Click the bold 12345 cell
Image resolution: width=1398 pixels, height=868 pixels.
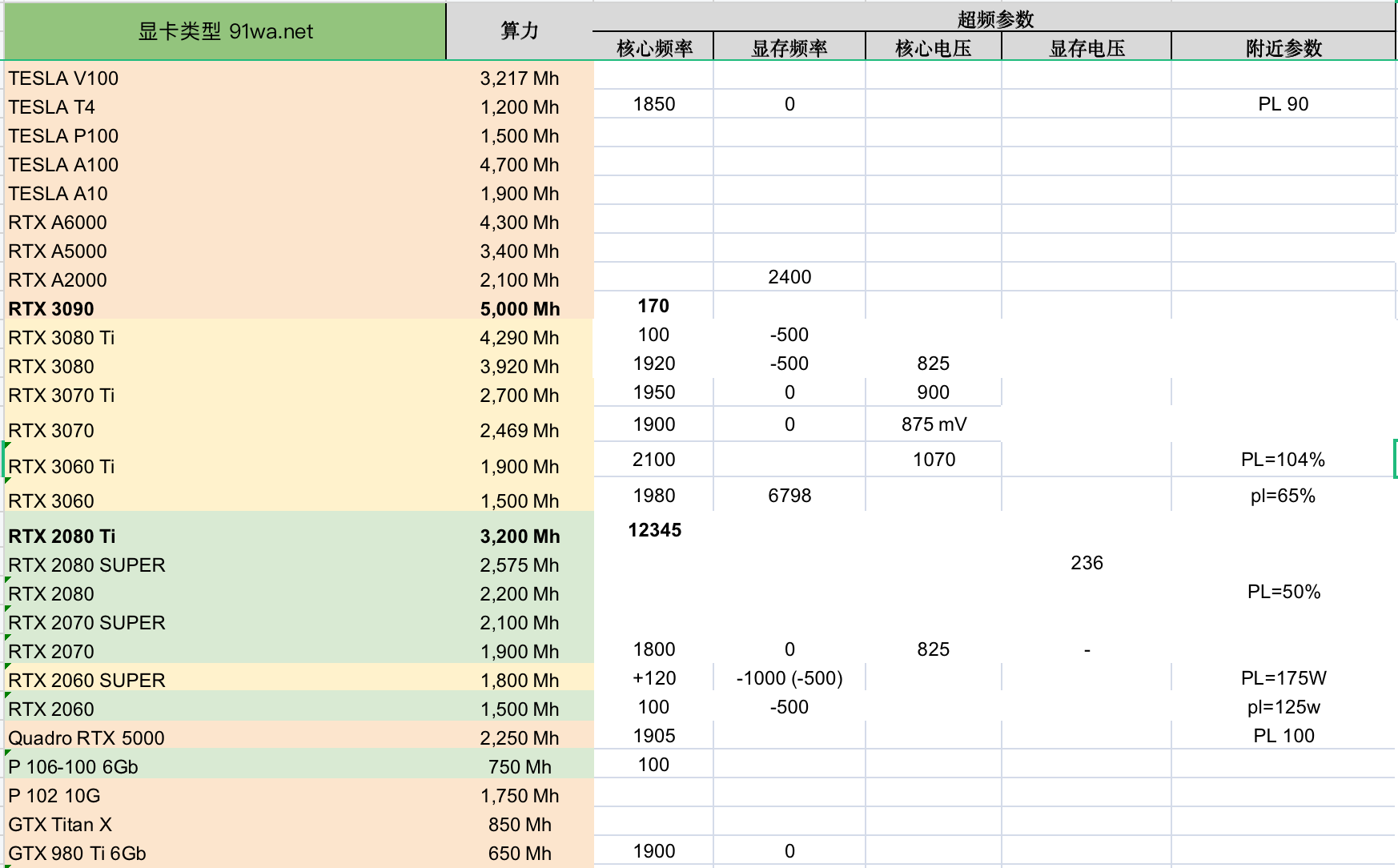(653, 530)
